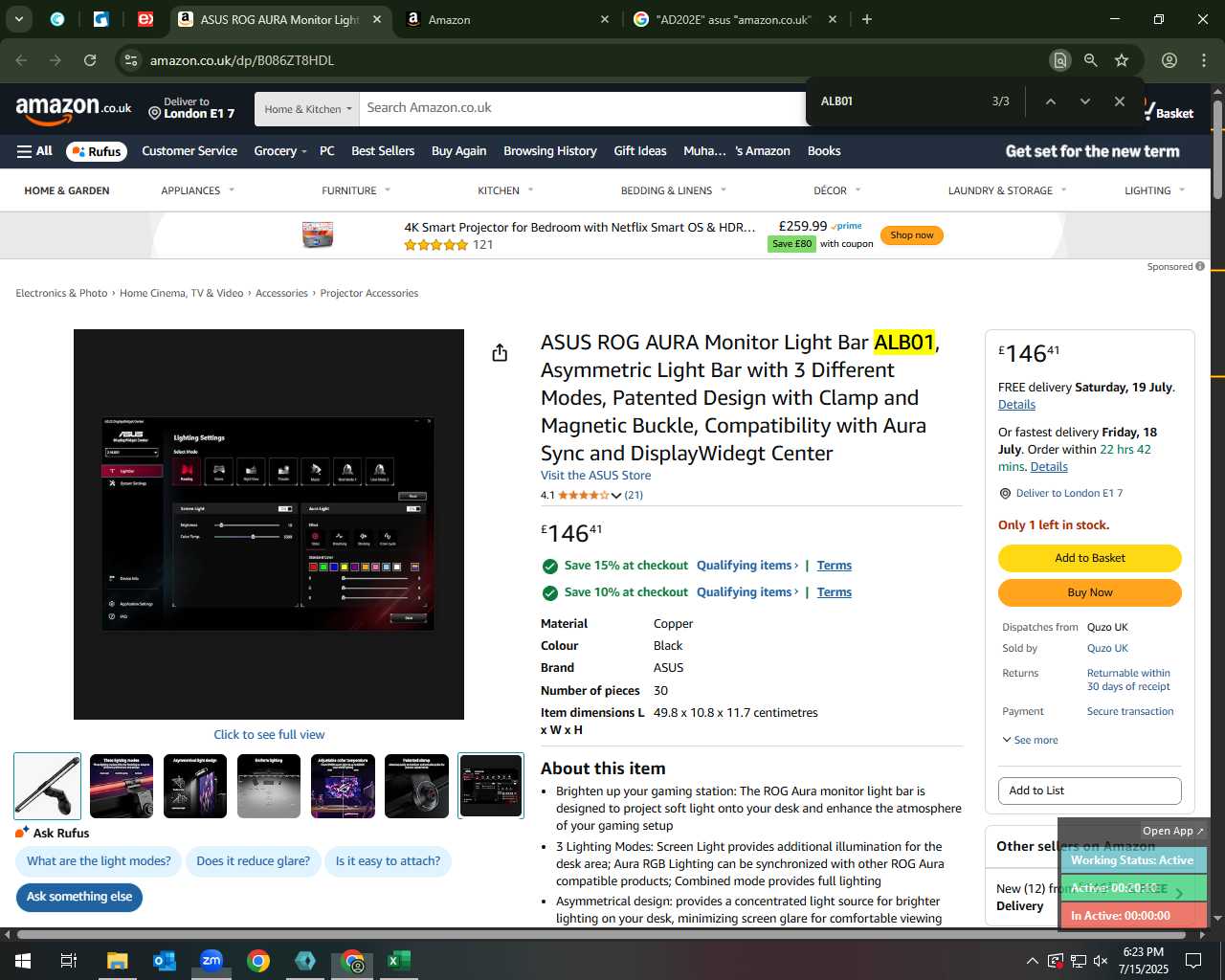Open Deliver to London E1 7 selector
The width and height of the screenshot is (1225, 980).
click(191, 108)
